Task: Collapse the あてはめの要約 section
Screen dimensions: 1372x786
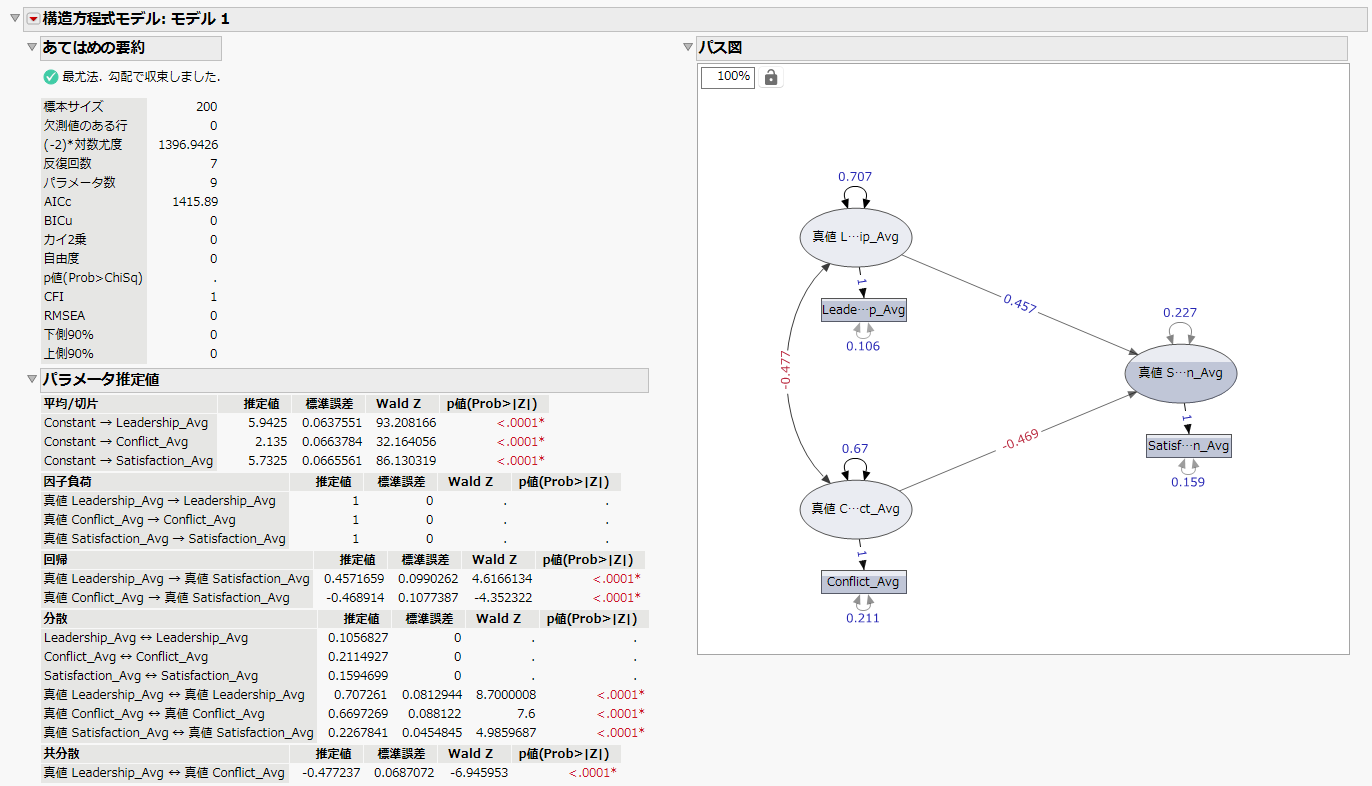Action: pyautogui.click(x=32, y=48)
